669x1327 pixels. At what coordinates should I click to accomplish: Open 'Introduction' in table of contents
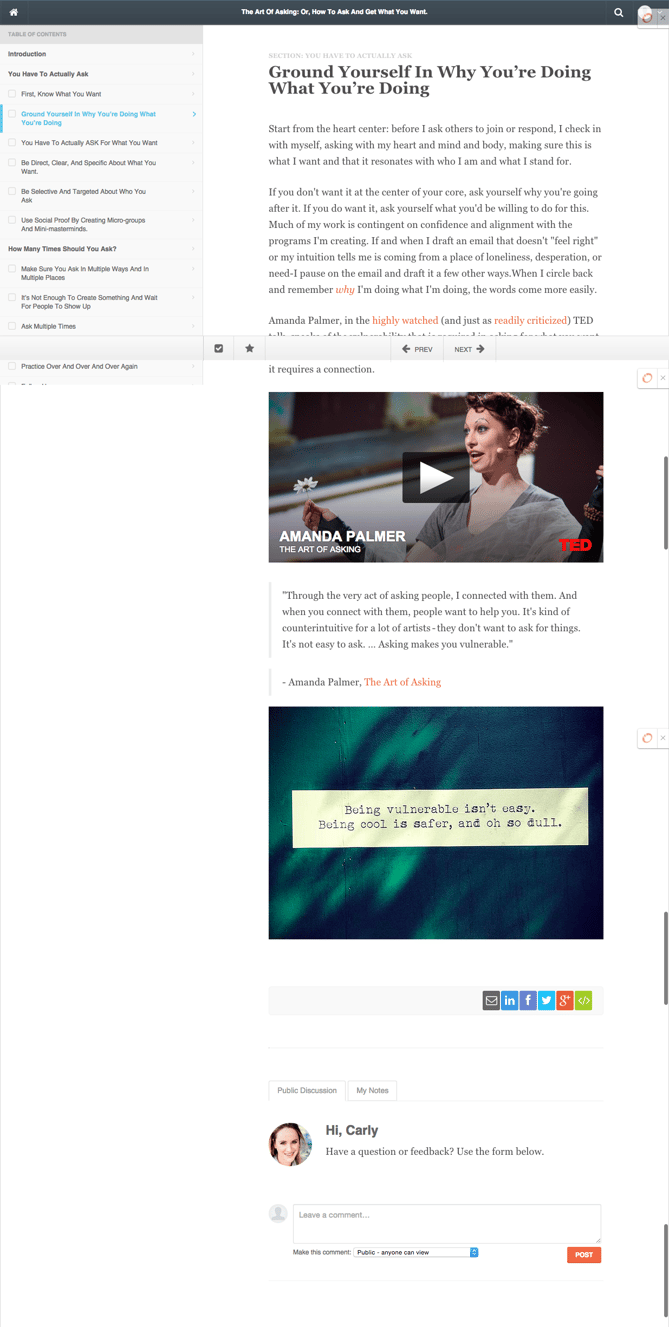click(27, 54)
